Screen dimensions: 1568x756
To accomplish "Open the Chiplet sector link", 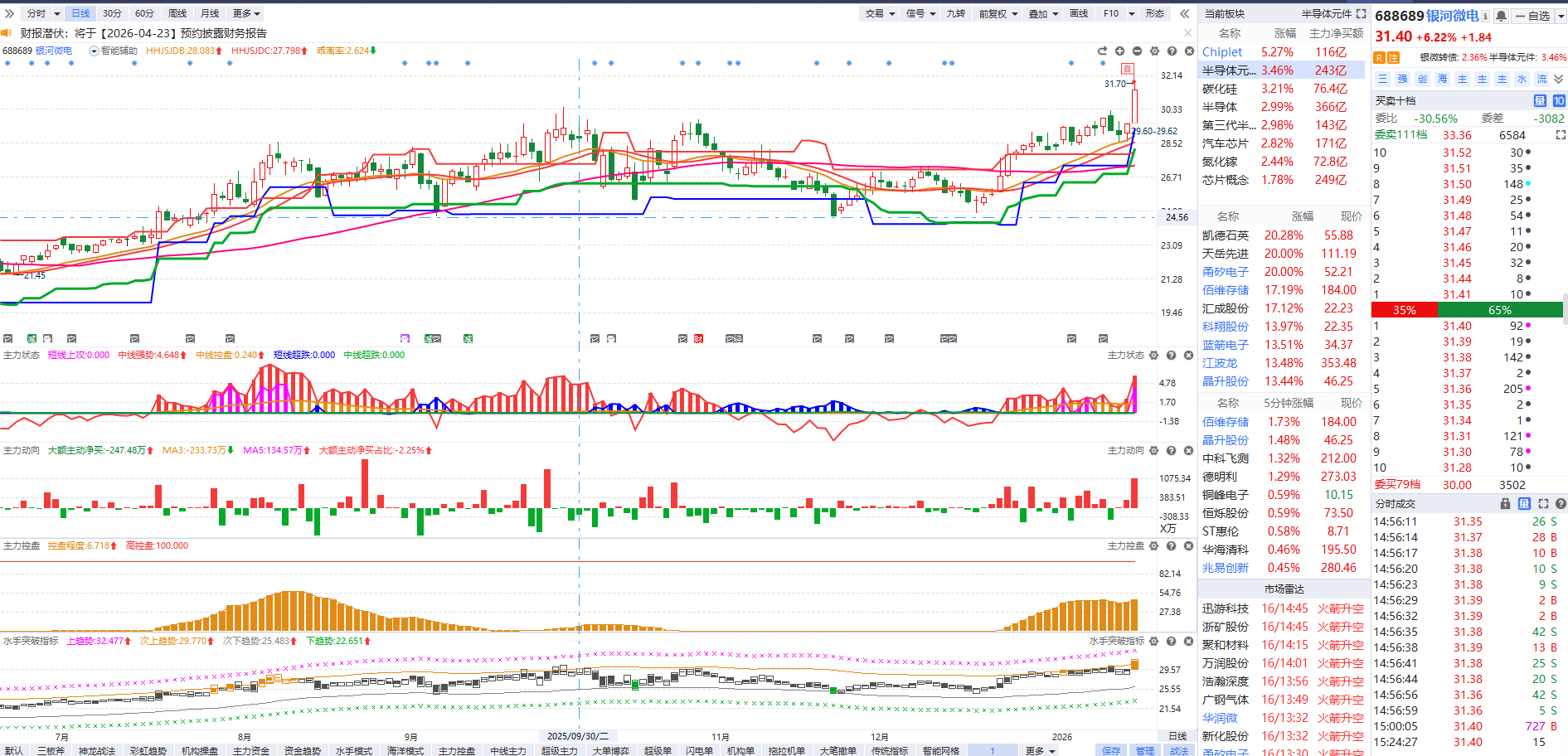I will (1222, 52).
